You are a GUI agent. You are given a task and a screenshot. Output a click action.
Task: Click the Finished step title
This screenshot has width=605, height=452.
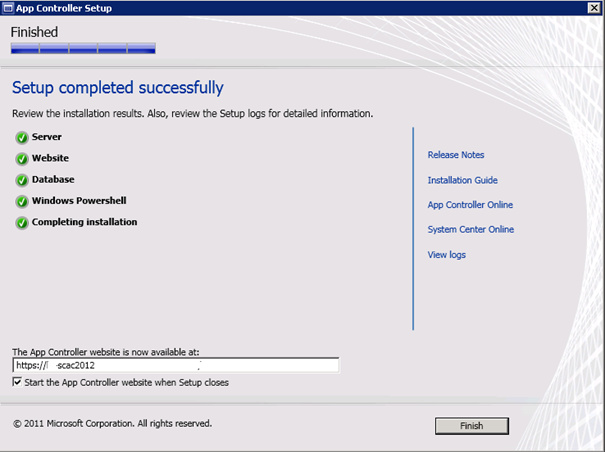tap(34, 32)
